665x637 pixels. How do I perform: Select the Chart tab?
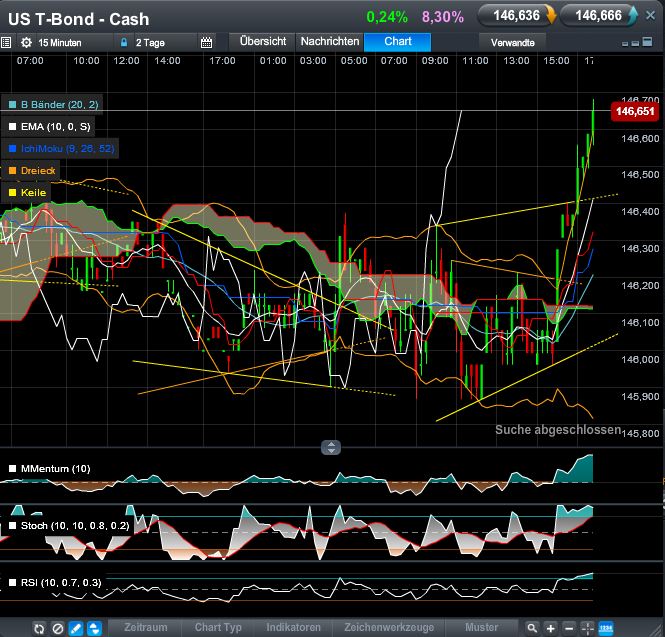(x=397, y=42)
